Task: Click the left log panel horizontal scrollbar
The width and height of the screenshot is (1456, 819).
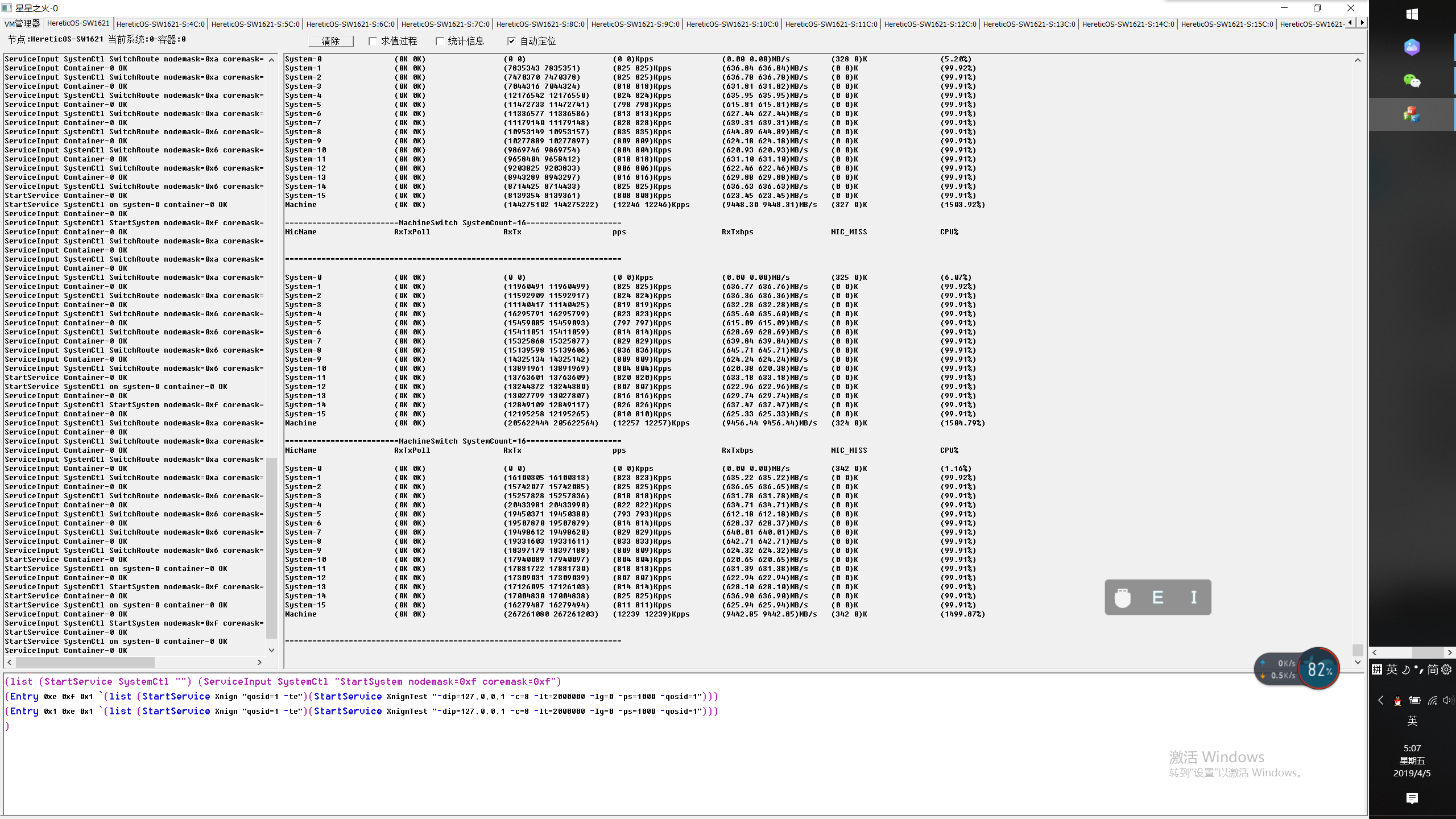Action: (85, 662)
